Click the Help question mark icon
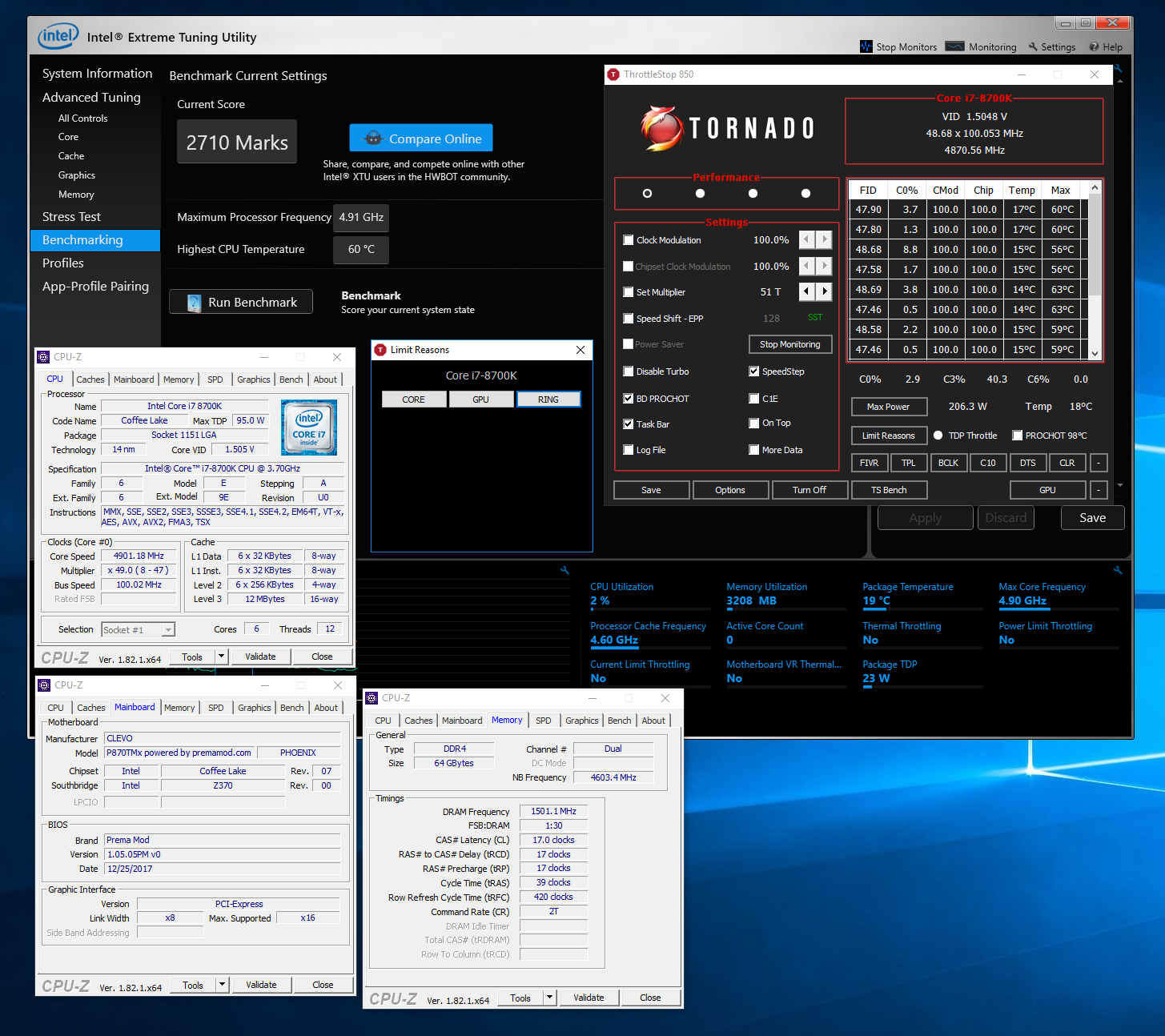Screen dimensions: 1165x1036 [1094, 46]
